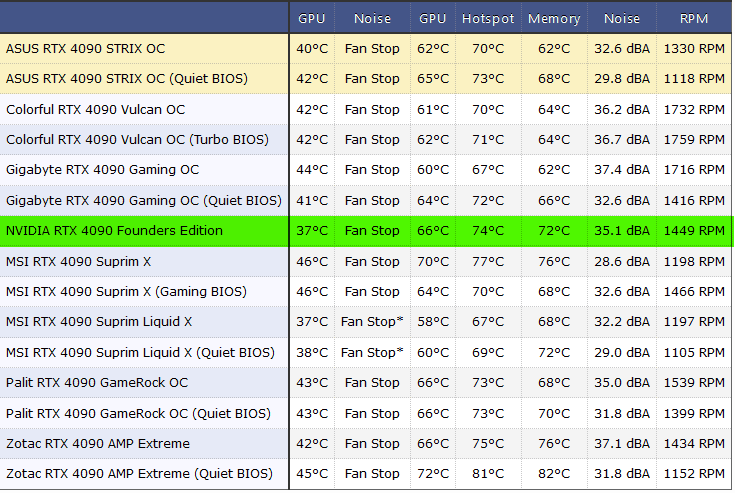735x493 pixels.
Task: Click the 36.2 dBA noise value
Action: tap(622, 110)
